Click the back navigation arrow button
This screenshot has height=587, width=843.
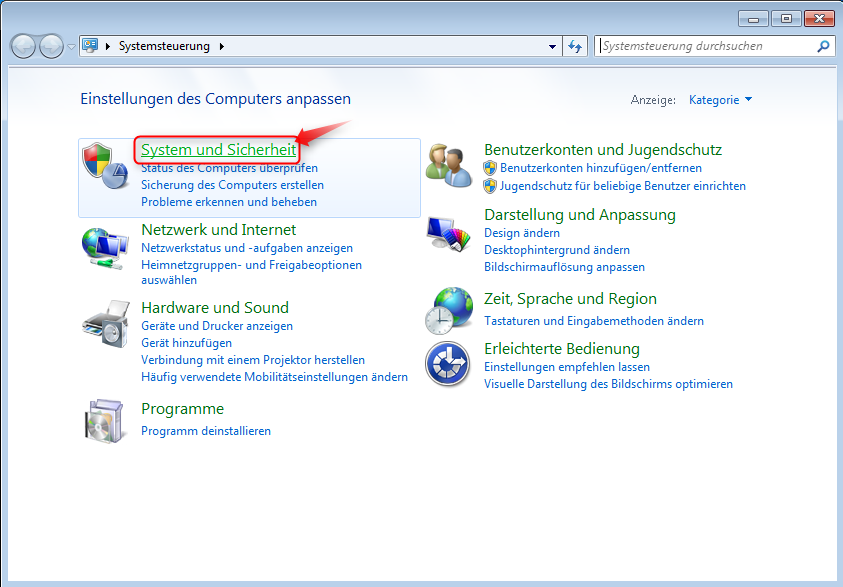22,45
